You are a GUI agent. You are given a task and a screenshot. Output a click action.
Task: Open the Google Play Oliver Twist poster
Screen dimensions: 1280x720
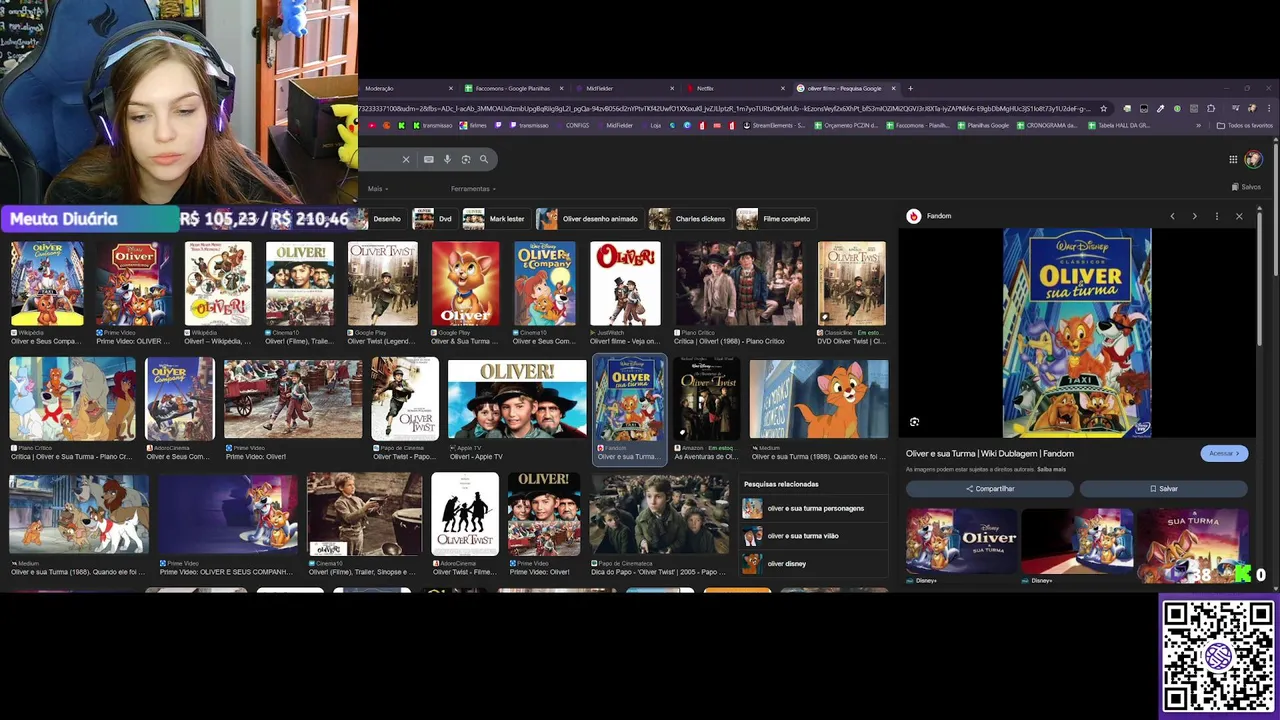(x=382, y=283)
